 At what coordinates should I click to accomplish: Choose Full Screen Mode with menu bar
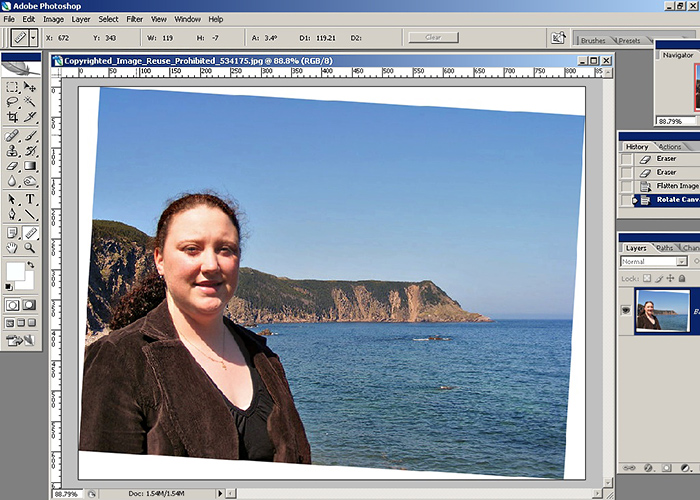point(21,322)
